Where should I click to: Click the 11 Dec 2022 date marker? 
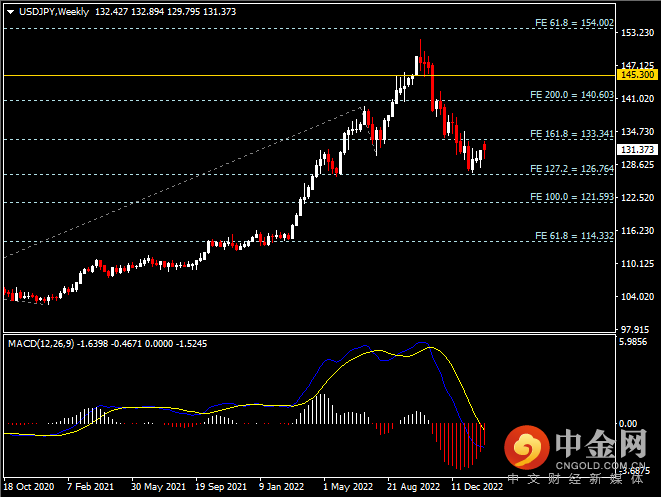tap(476, 486)
